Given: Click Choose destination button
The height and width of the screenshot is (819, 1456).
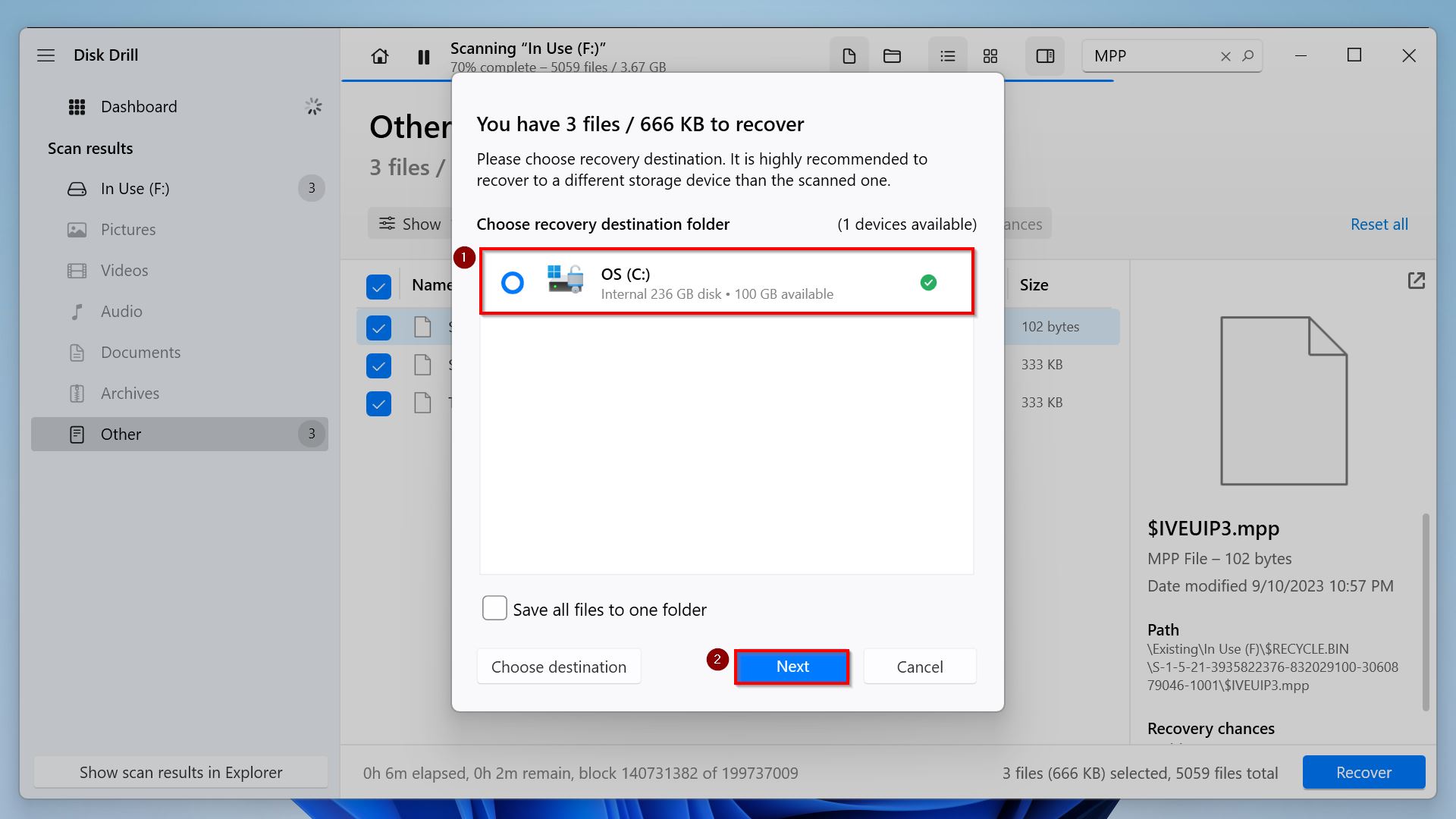Looking at the screenshot, I should [x=558, y=666].
